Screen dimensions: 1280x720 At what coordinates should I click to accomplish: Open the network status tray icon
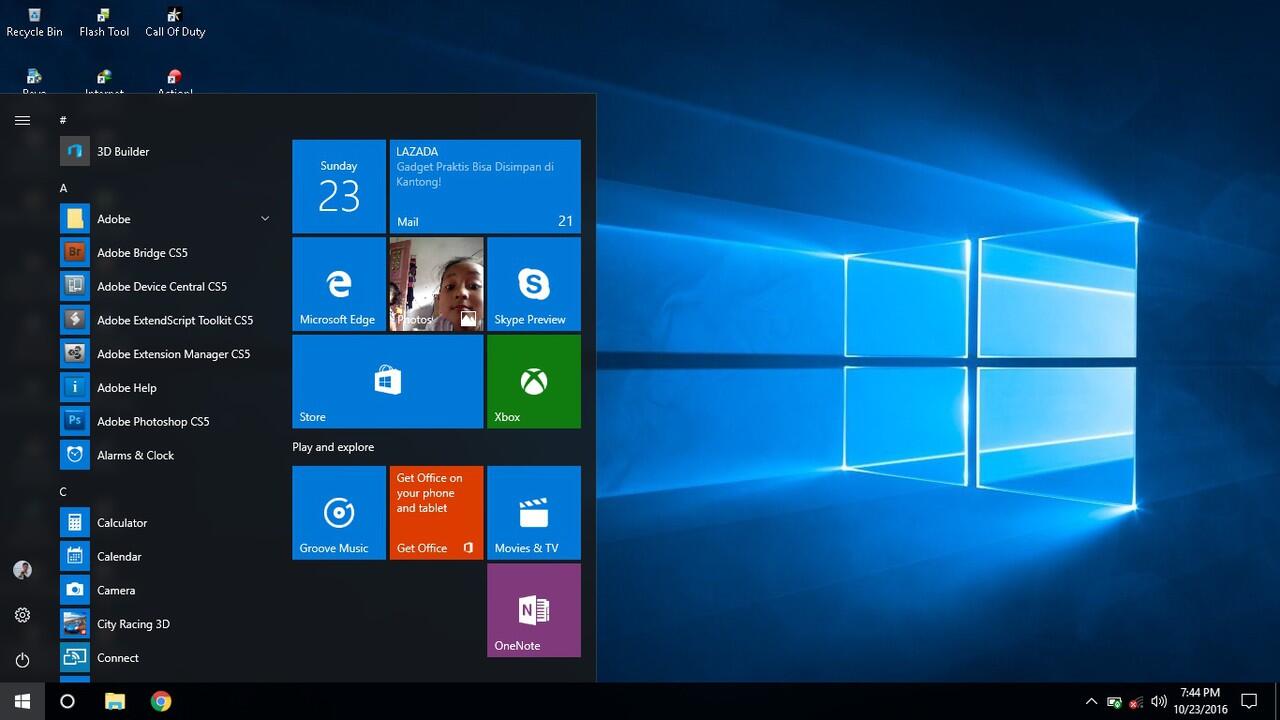tap(1136, 702)
